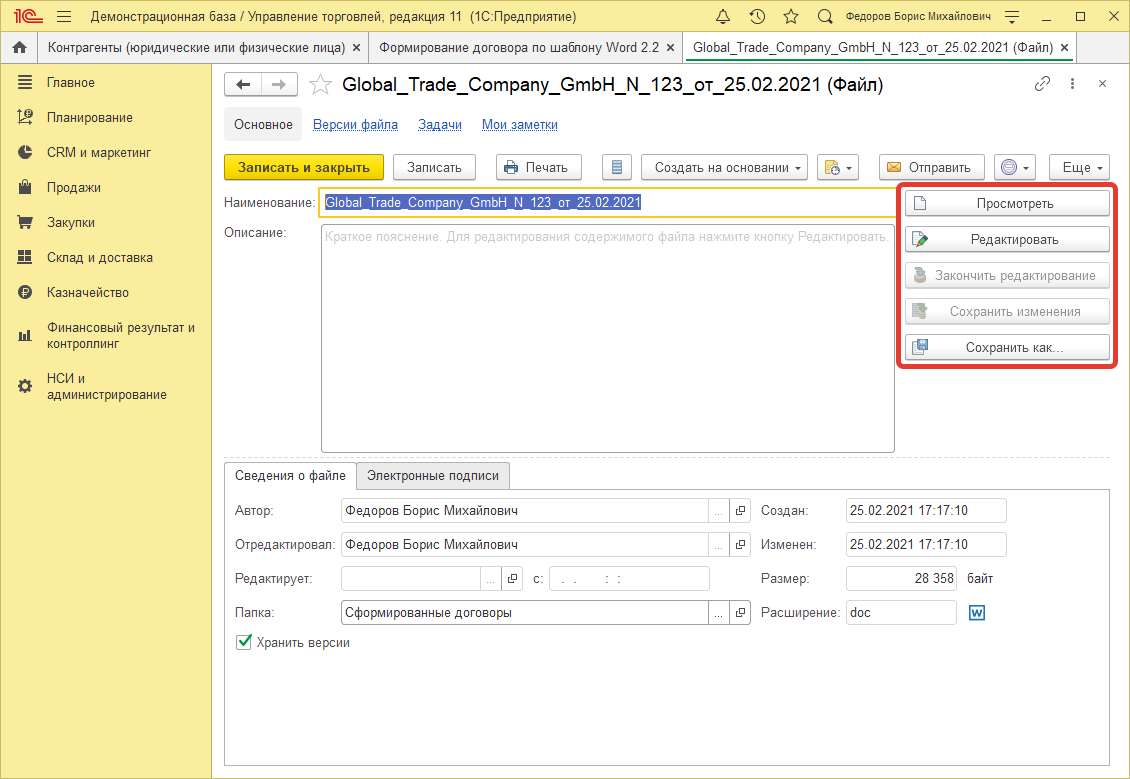Viewport: 1130px width, 779px height.
Task: Click in the Описание text area
Action: coord(607,340)
